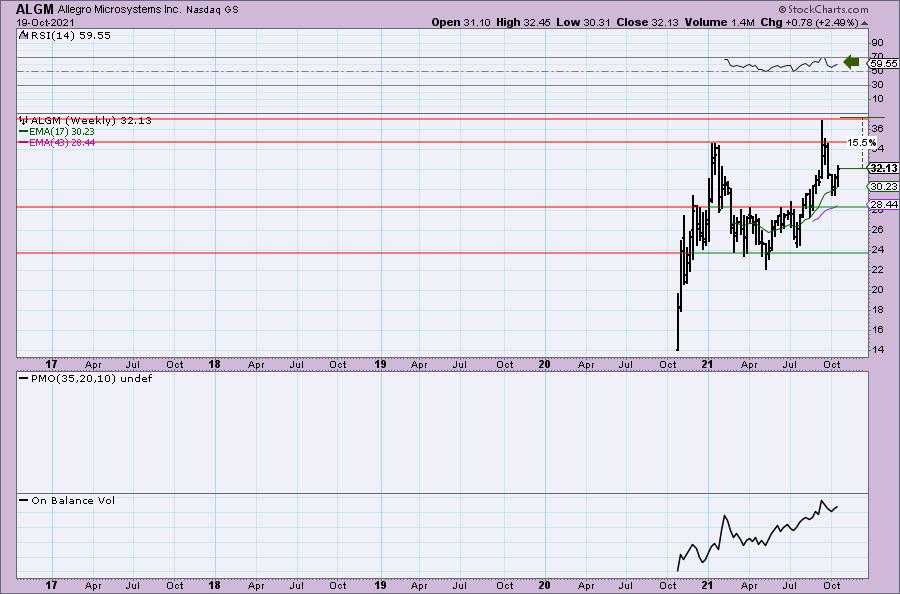Screen dimensions: 900x594
Task: Click the Nasdaq GS exchange label
Action: pos(213,10)
